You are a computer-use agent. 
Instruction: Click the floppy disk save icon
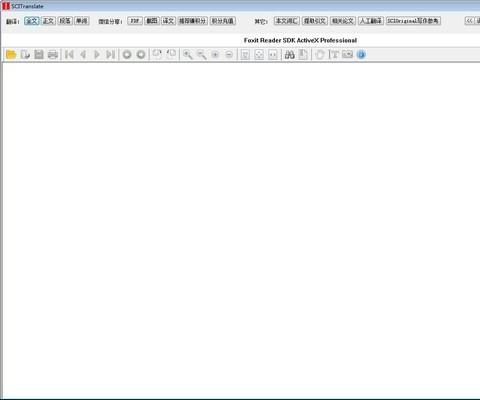(39, 54)
